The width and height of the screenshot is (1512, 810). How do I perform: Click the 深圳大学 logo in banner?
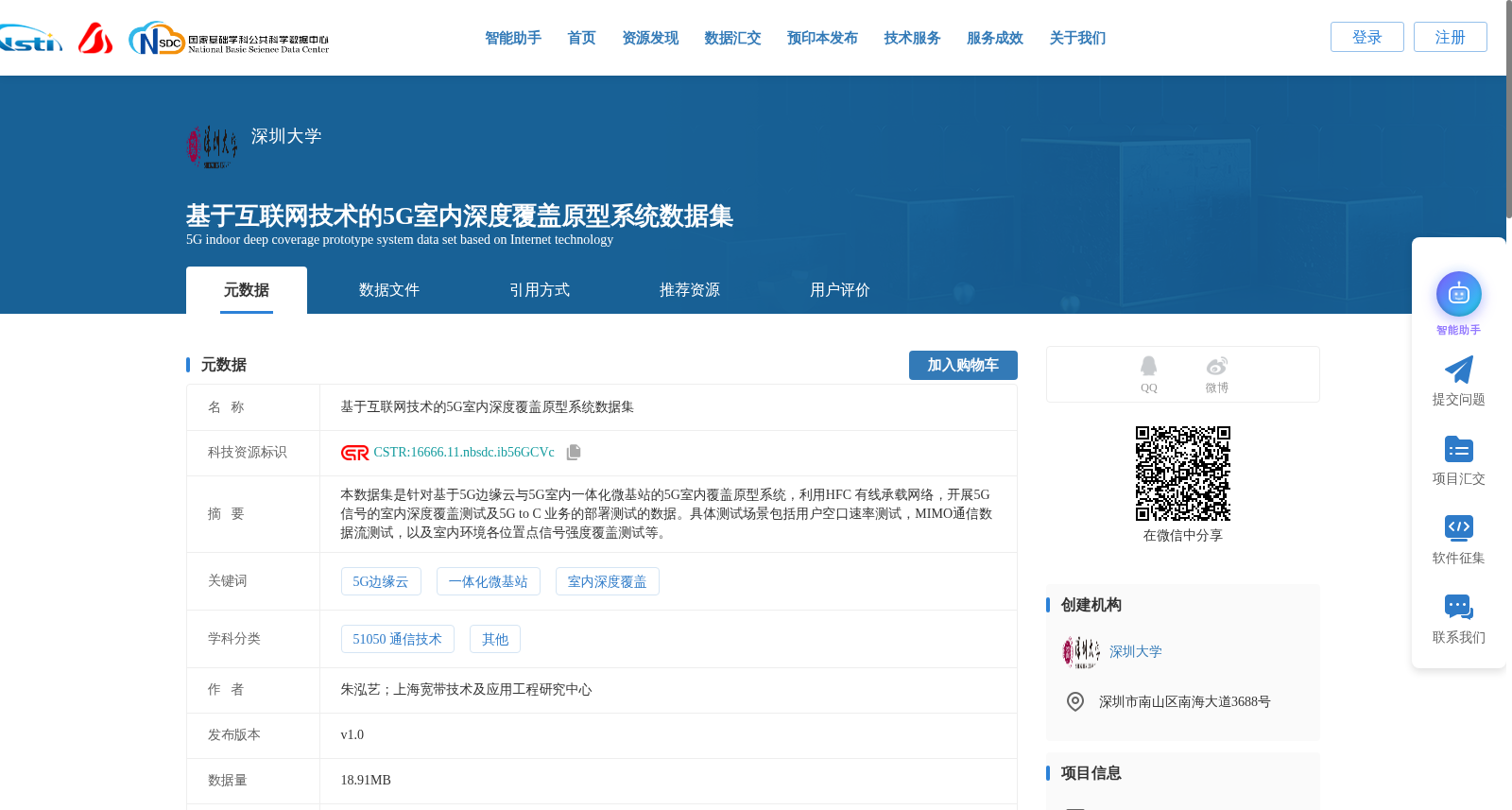click(x=212, y=147)
